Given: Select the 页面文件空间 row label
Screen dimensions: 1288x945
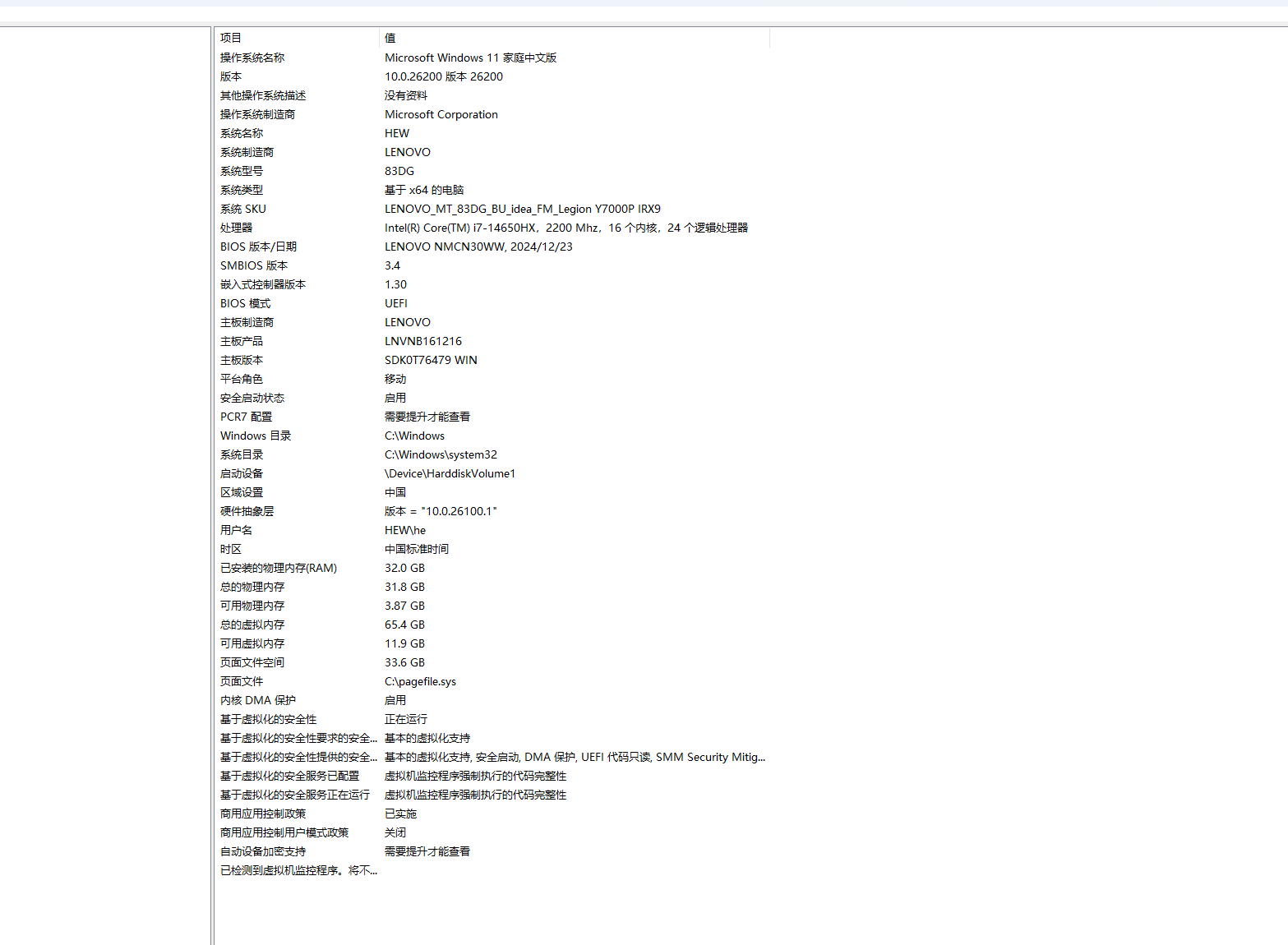Looking at the screenshot, I should 252,662.
